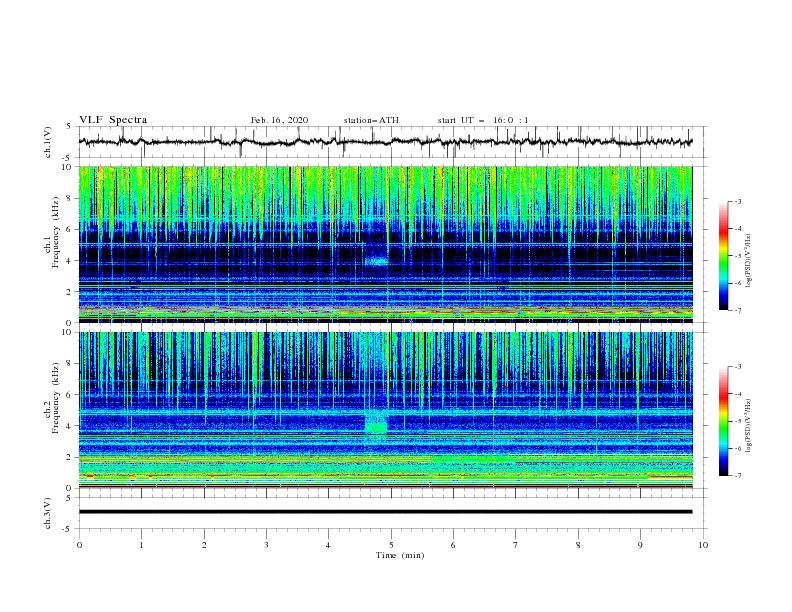Click the lower "log(PSD)(V²/Hz)" colorbar label
This screenshot has height=612, width=792.
748,426
